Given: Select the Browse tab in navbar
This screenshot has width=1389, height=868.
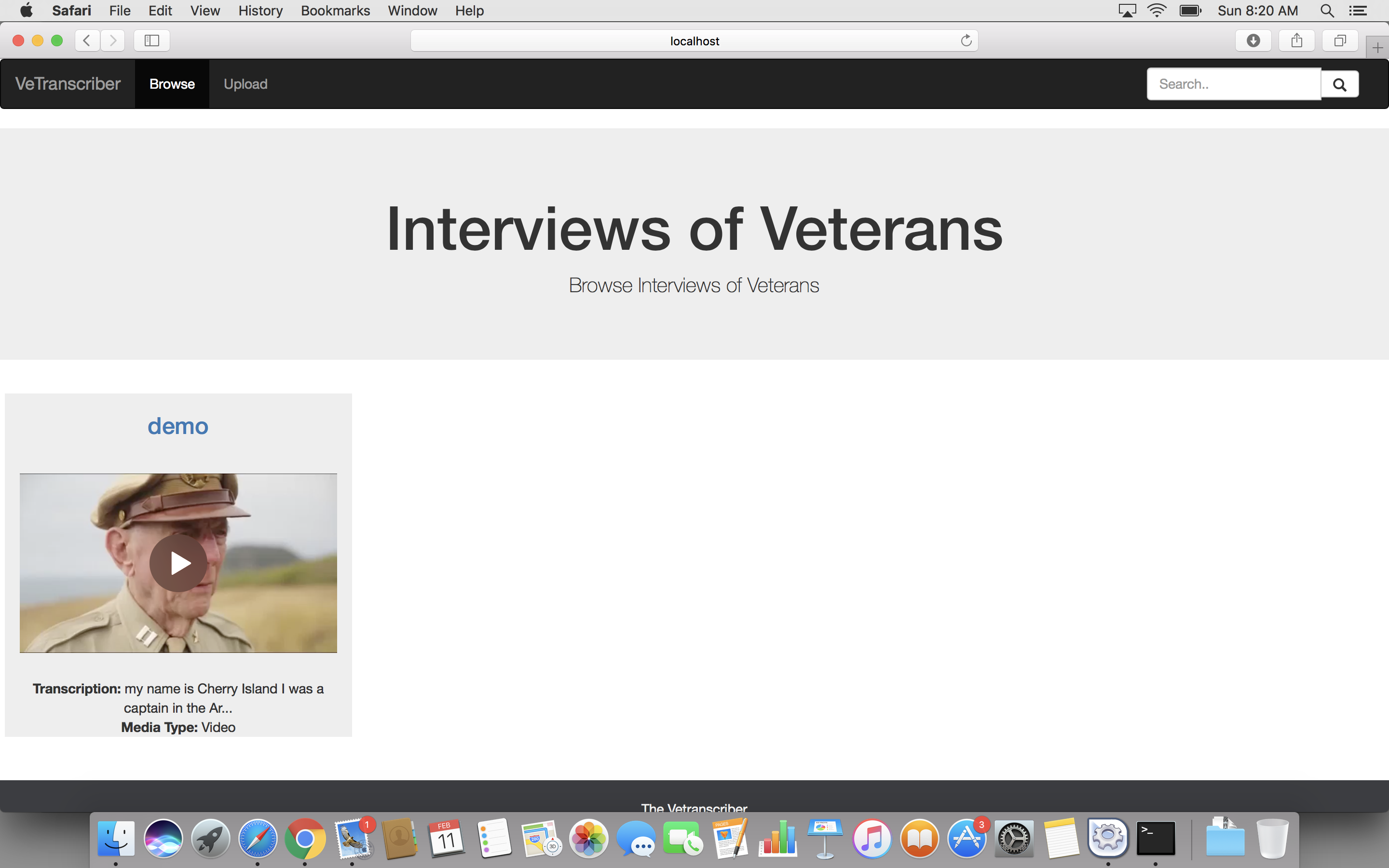Looking at the screenshot, I should coord(172,84).
